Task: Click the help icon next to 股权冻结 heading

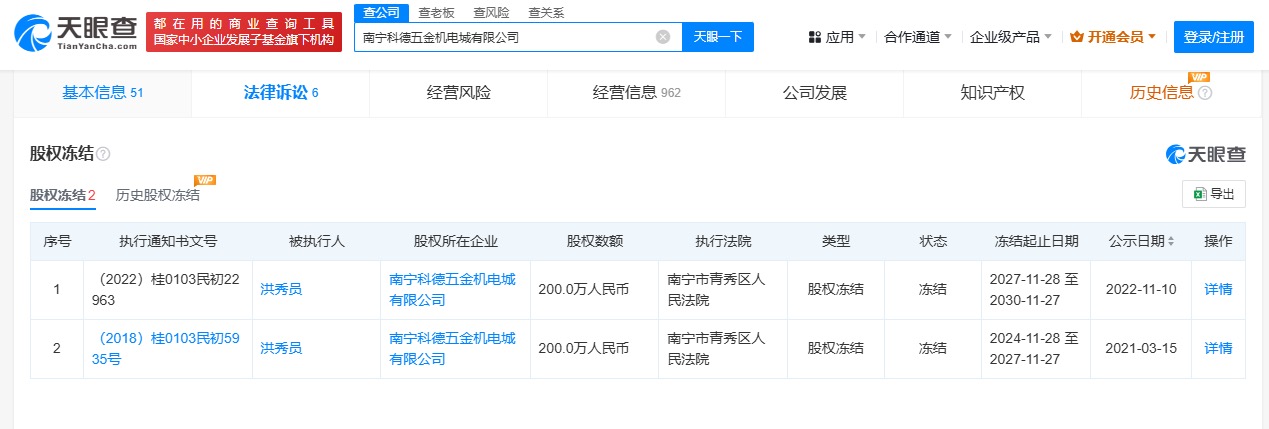Action: point(103,154)
